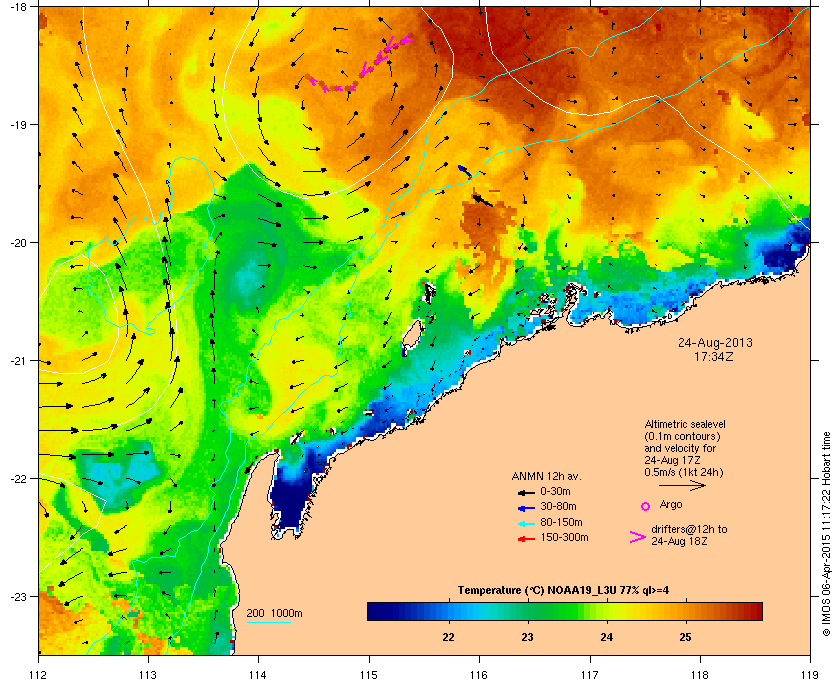Click the ANMN 12h av. legend heading
This screenshot has height=680, width=840.
tap(546, 476)
